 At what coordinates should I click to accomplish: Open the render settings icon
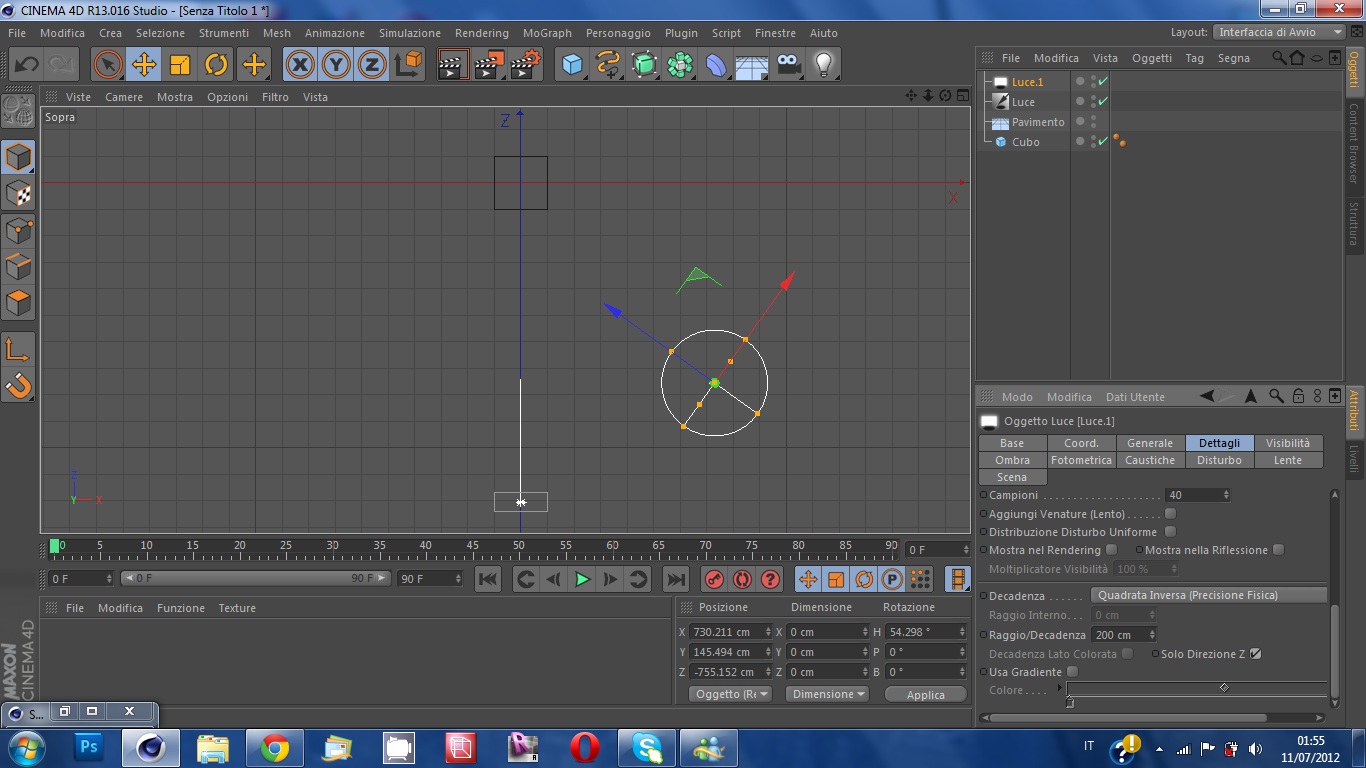(525, 65)
